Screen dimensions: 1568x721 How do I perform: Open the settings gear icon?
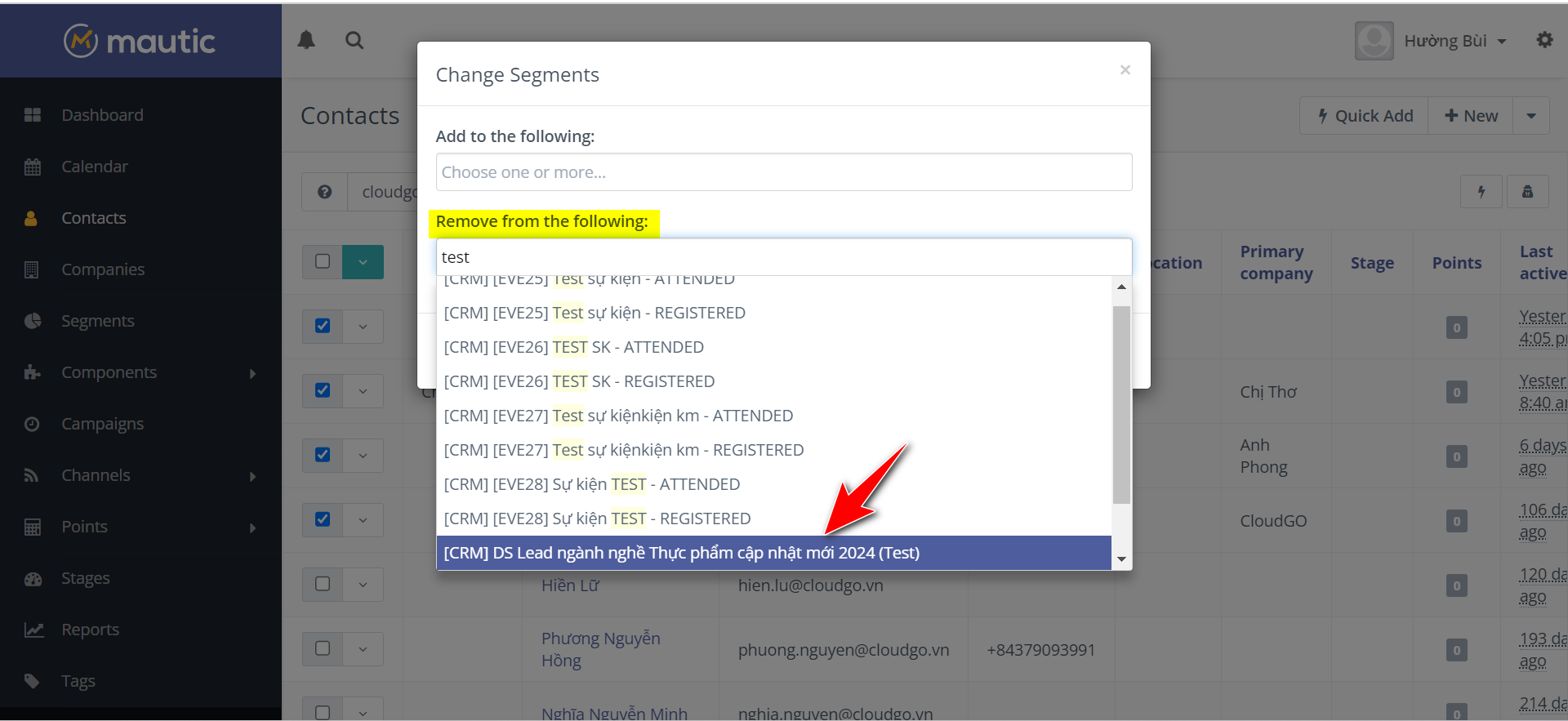[x=1544, y=40]
